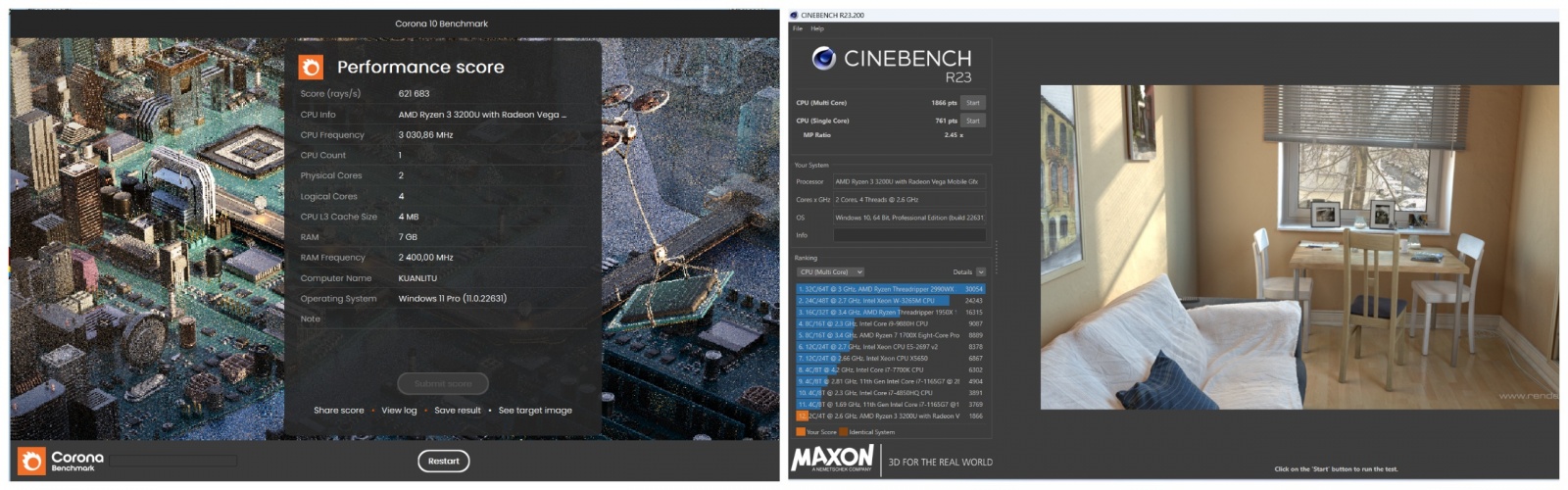The width and height of the screenshot is (1568, 490).
Task: Click the Operating System value Windows 11 Pro
Action: pos(452,299)
